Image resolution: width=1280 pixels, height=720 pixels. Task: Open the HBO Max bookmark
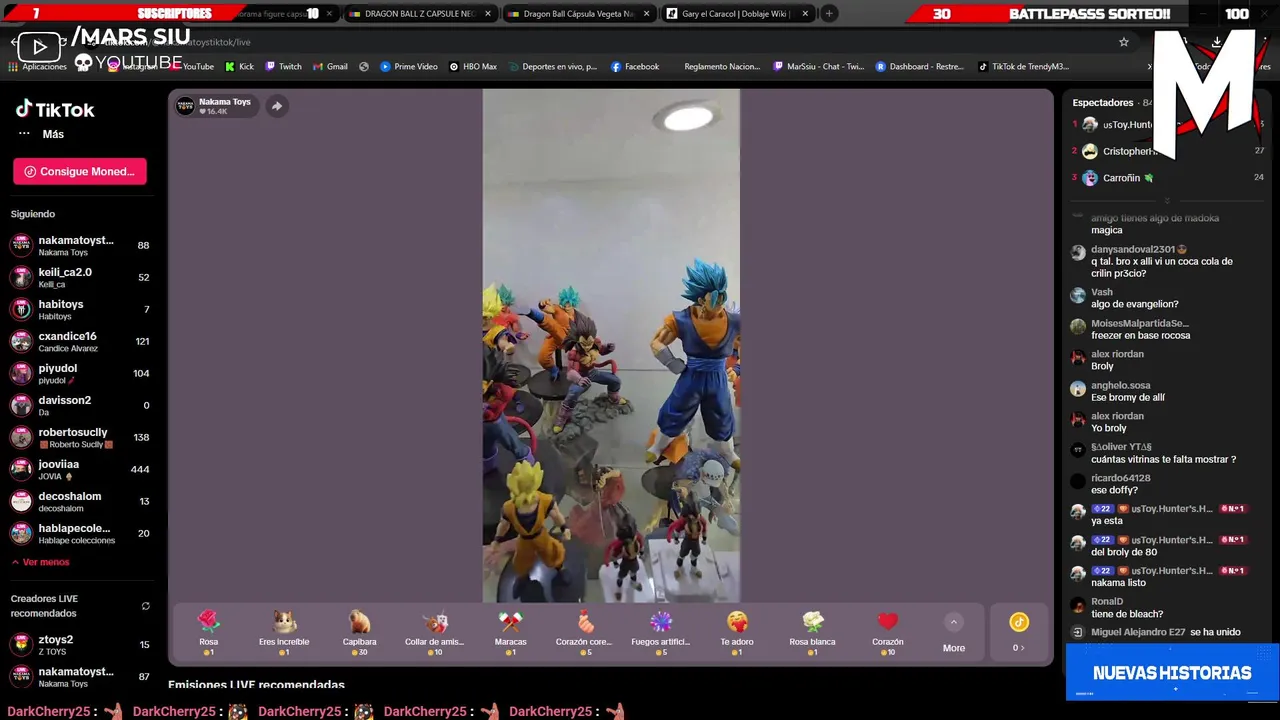[x=472, y=67]
